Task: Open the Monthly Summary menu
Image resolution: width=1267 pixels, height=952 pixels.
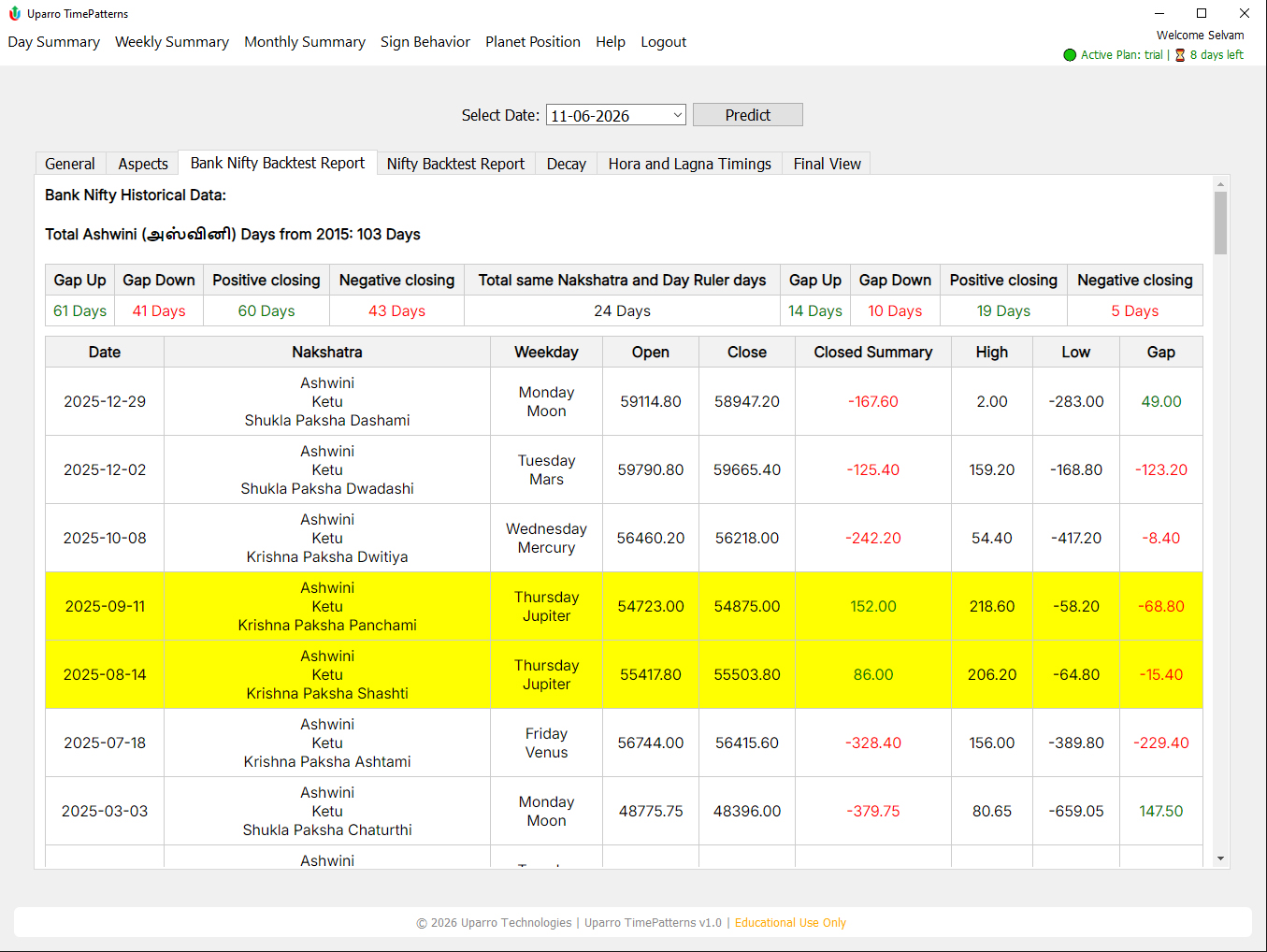Action: 305,42
